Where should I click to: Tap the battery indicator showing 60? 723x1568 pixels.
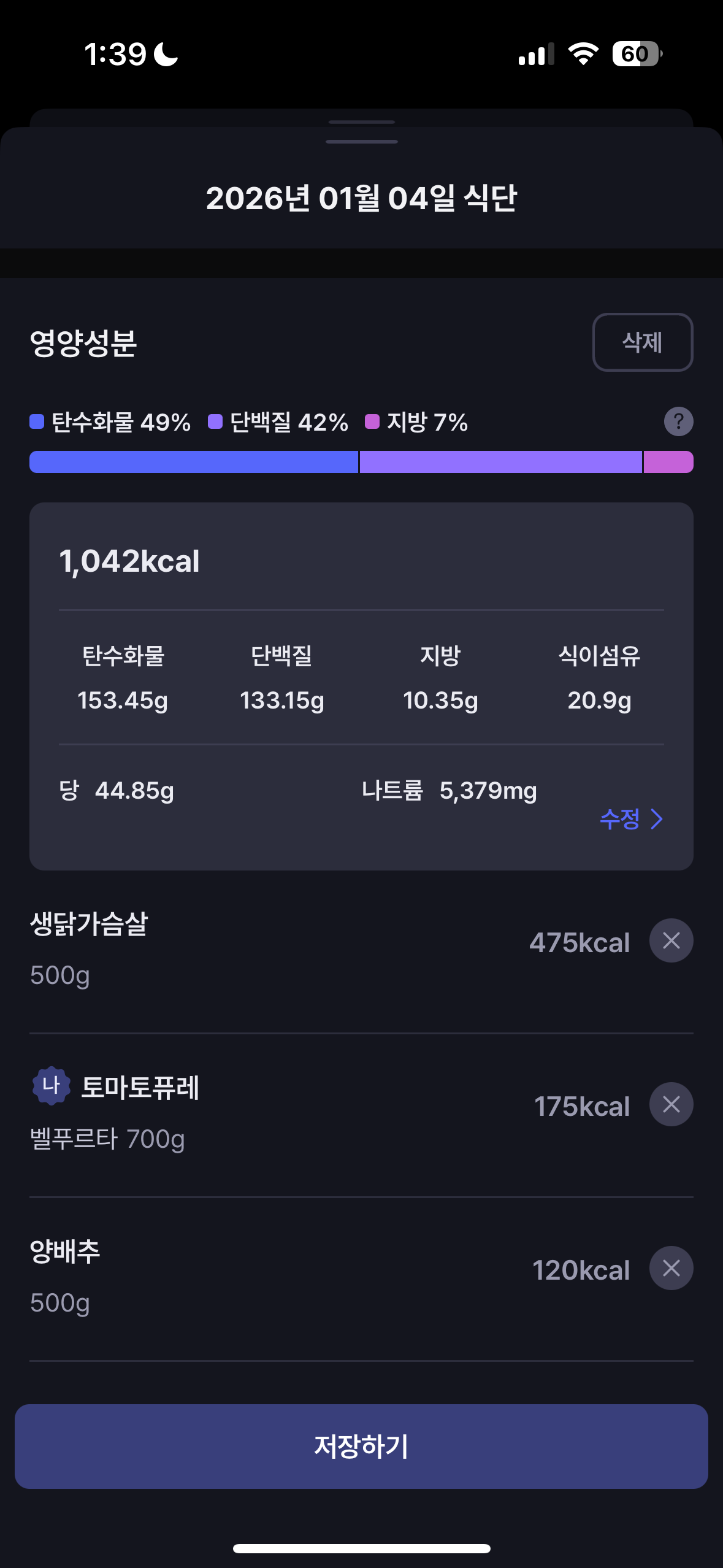(x=637, y=54)
